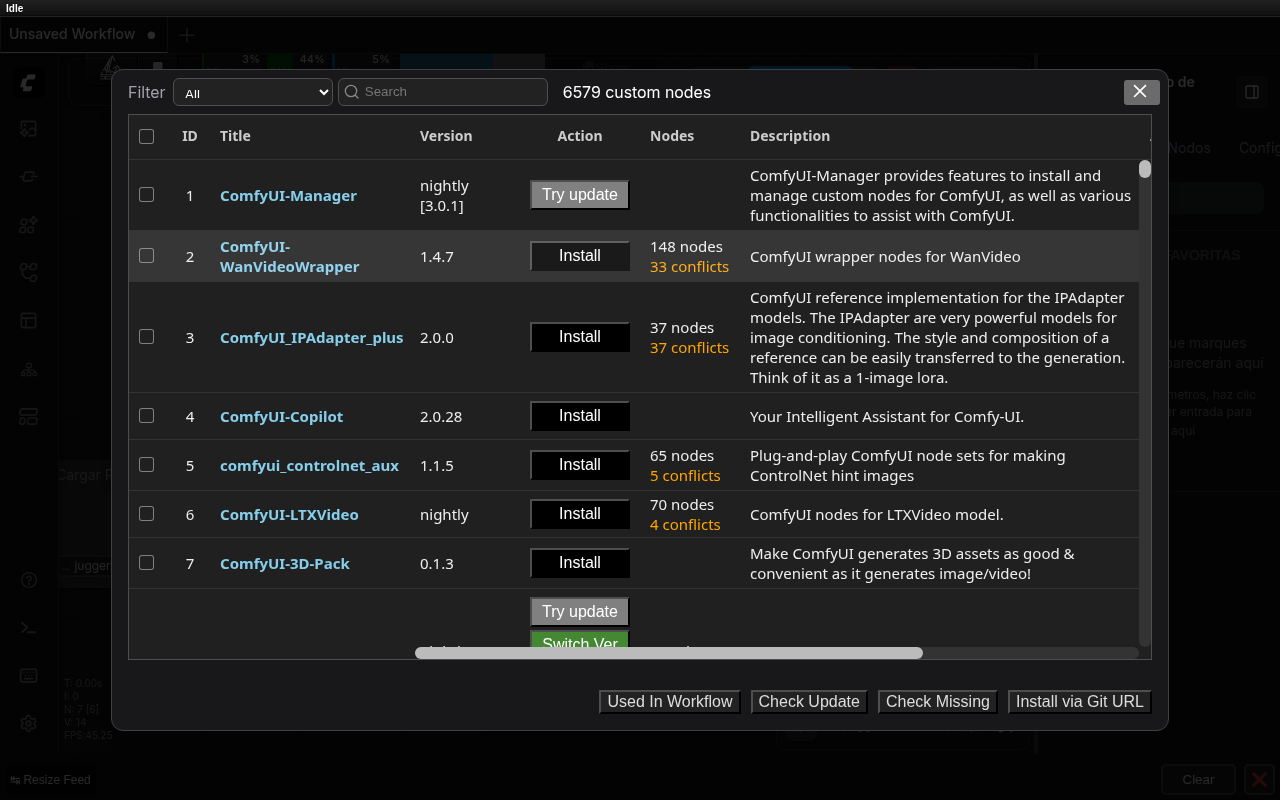Sort by the Title column header

click(x=235, y=136)
